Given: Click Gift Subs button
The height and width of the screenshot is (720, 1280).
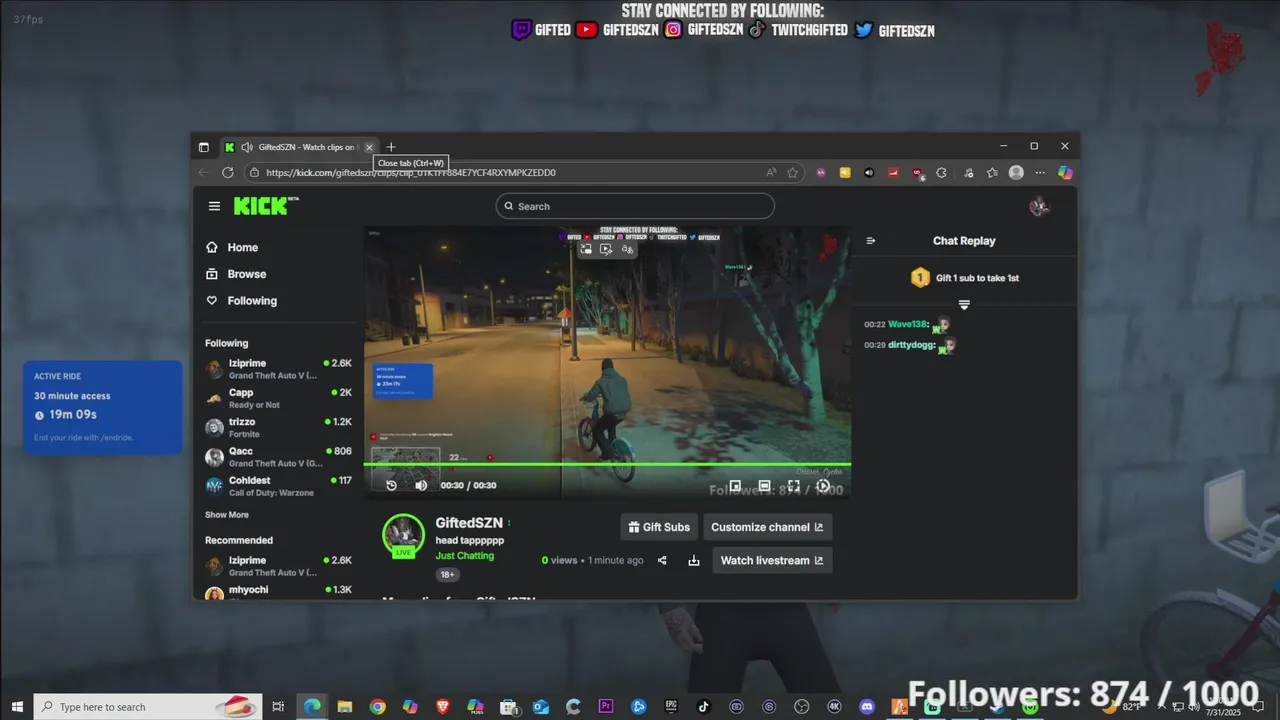Looking at the screenshot, I should pos(658,527).
